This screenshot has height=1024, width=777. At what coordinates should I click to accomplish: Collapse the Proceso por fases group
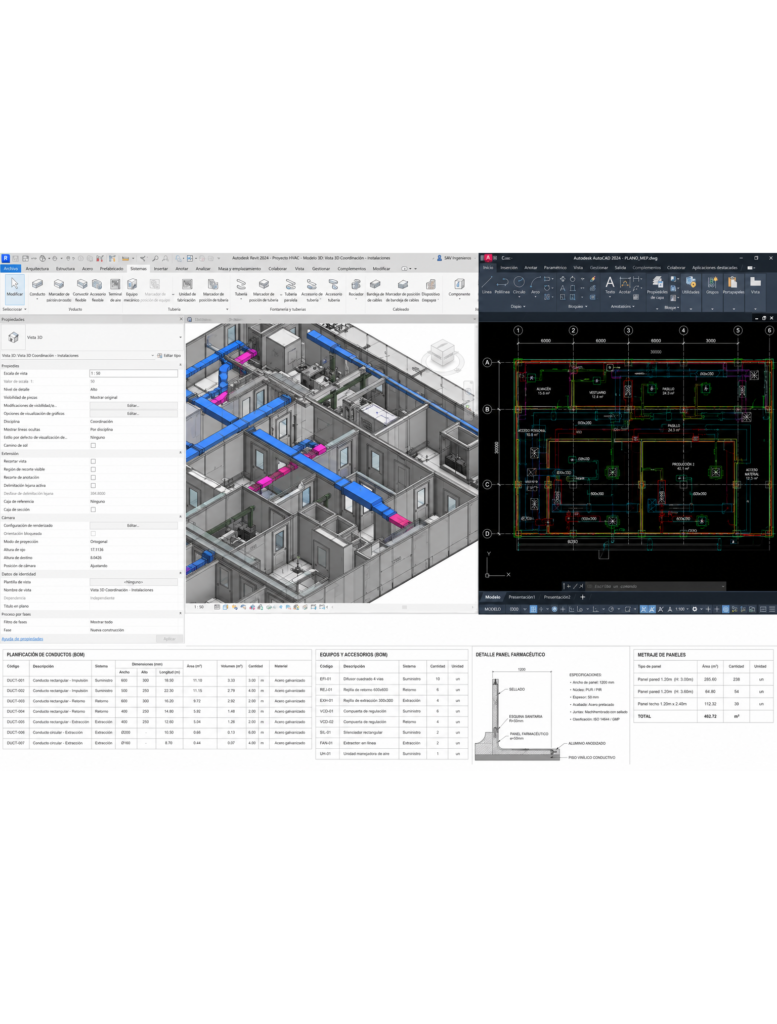180,614
